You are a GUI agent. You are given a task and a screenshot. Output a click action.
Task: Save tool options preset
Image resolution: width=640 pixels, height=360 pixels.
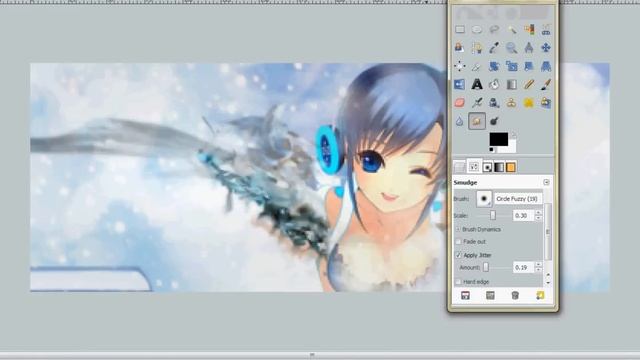tap(465, 296)
